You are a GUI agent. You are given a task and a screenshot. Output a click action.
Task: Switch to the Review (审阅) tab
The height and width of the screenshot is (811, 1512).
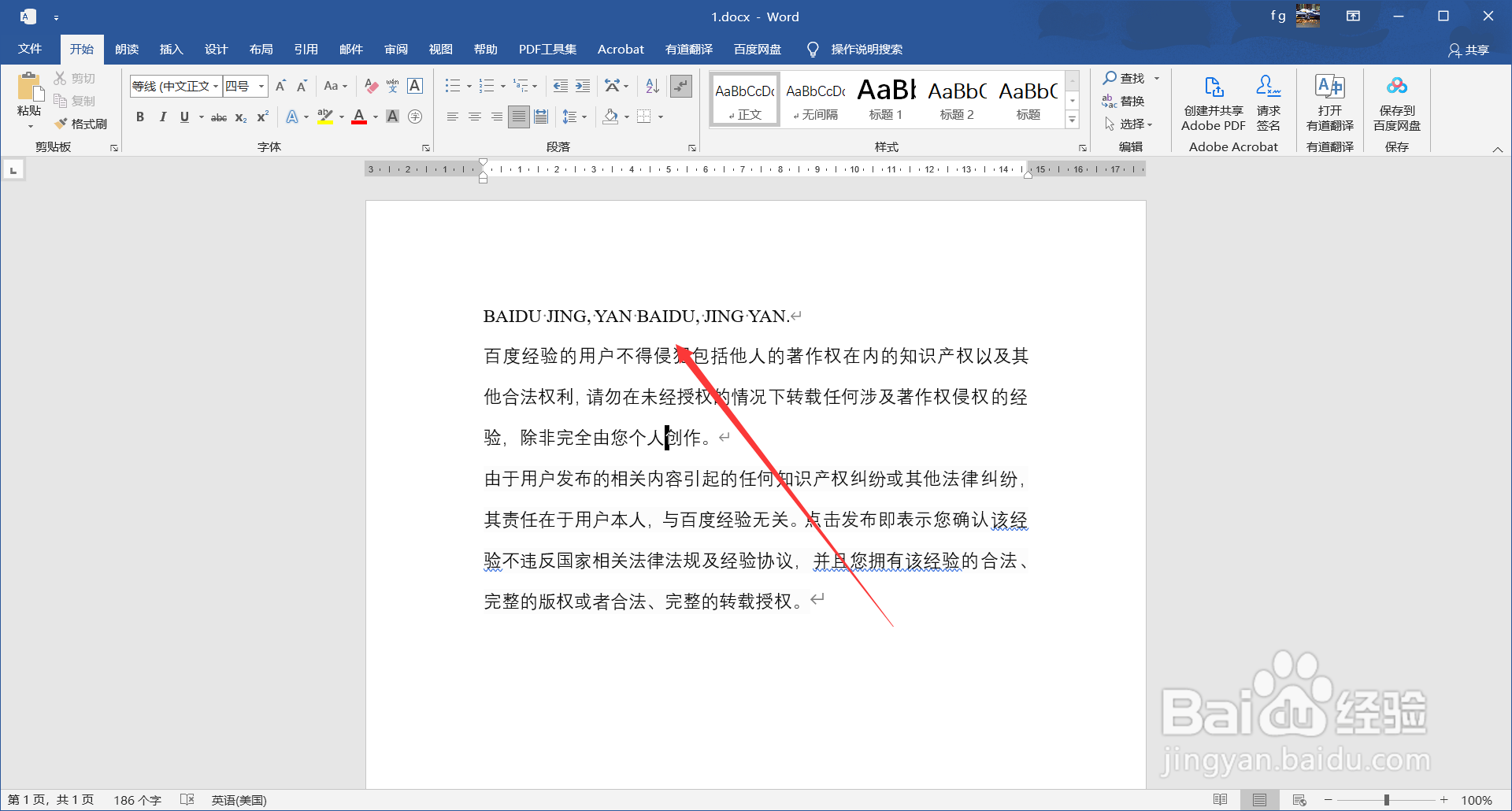click(395, 49)
